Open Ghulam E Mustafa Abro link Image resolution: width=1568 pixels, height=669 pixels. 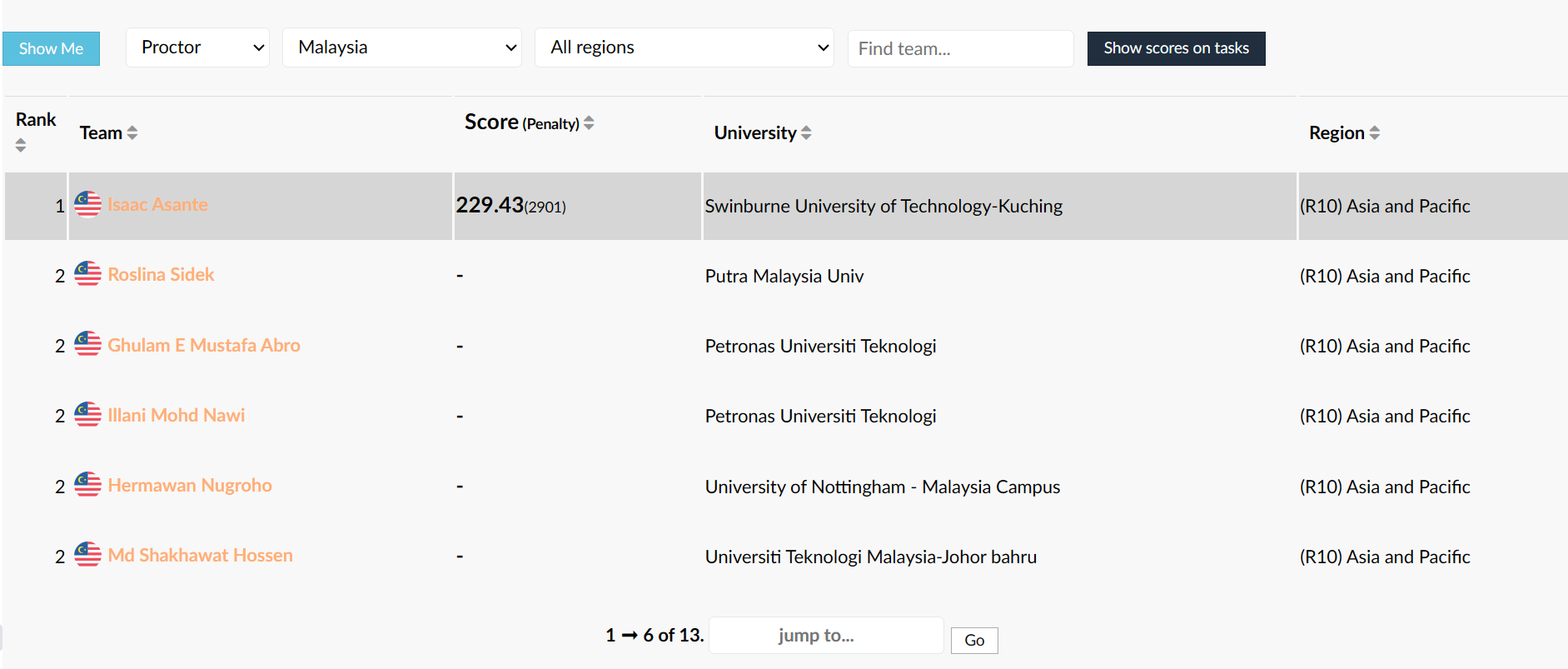click(x=204, y=345)
